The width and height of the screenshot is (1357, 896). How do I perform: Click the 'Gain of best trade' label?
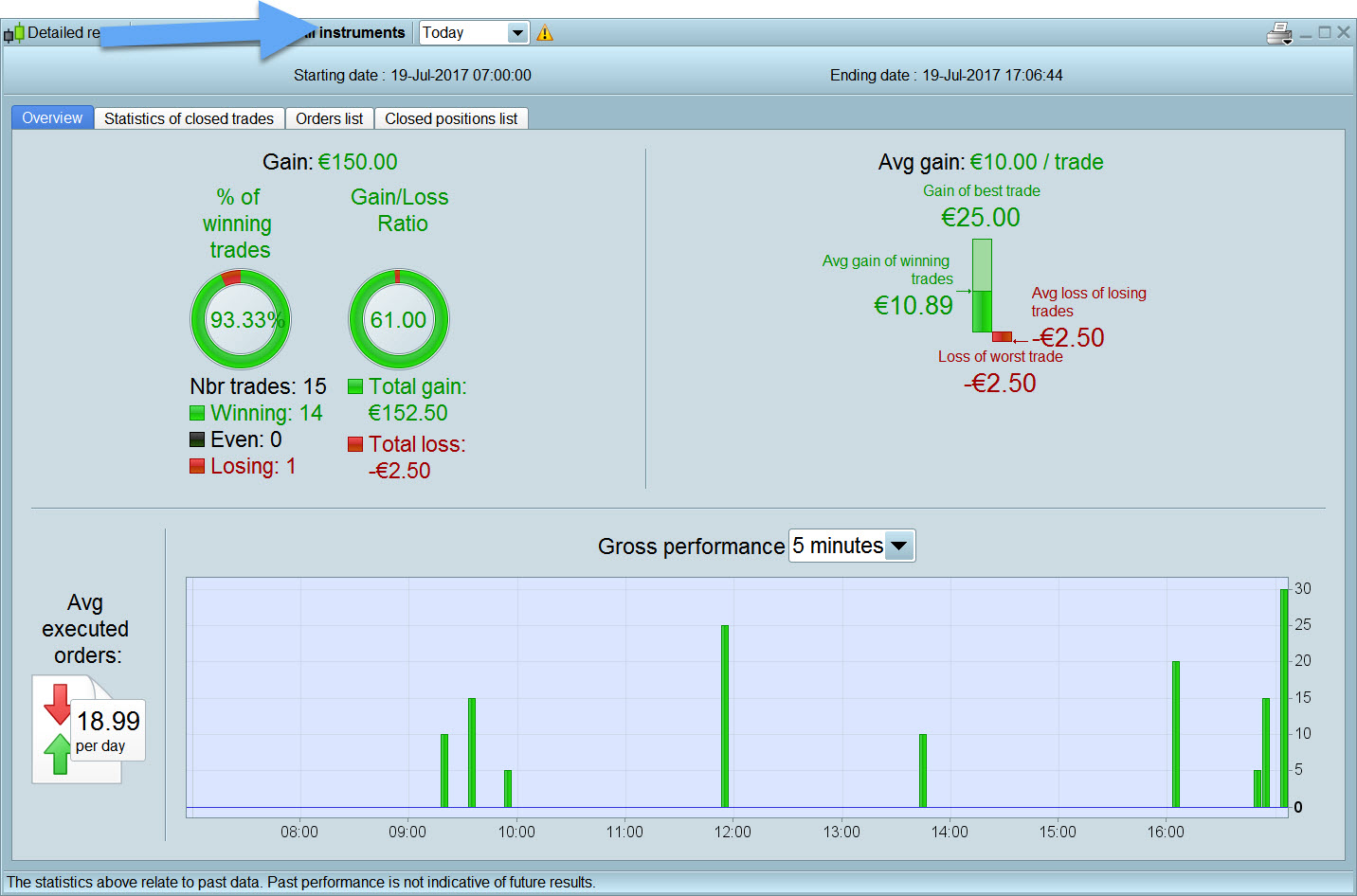[982, 190]
